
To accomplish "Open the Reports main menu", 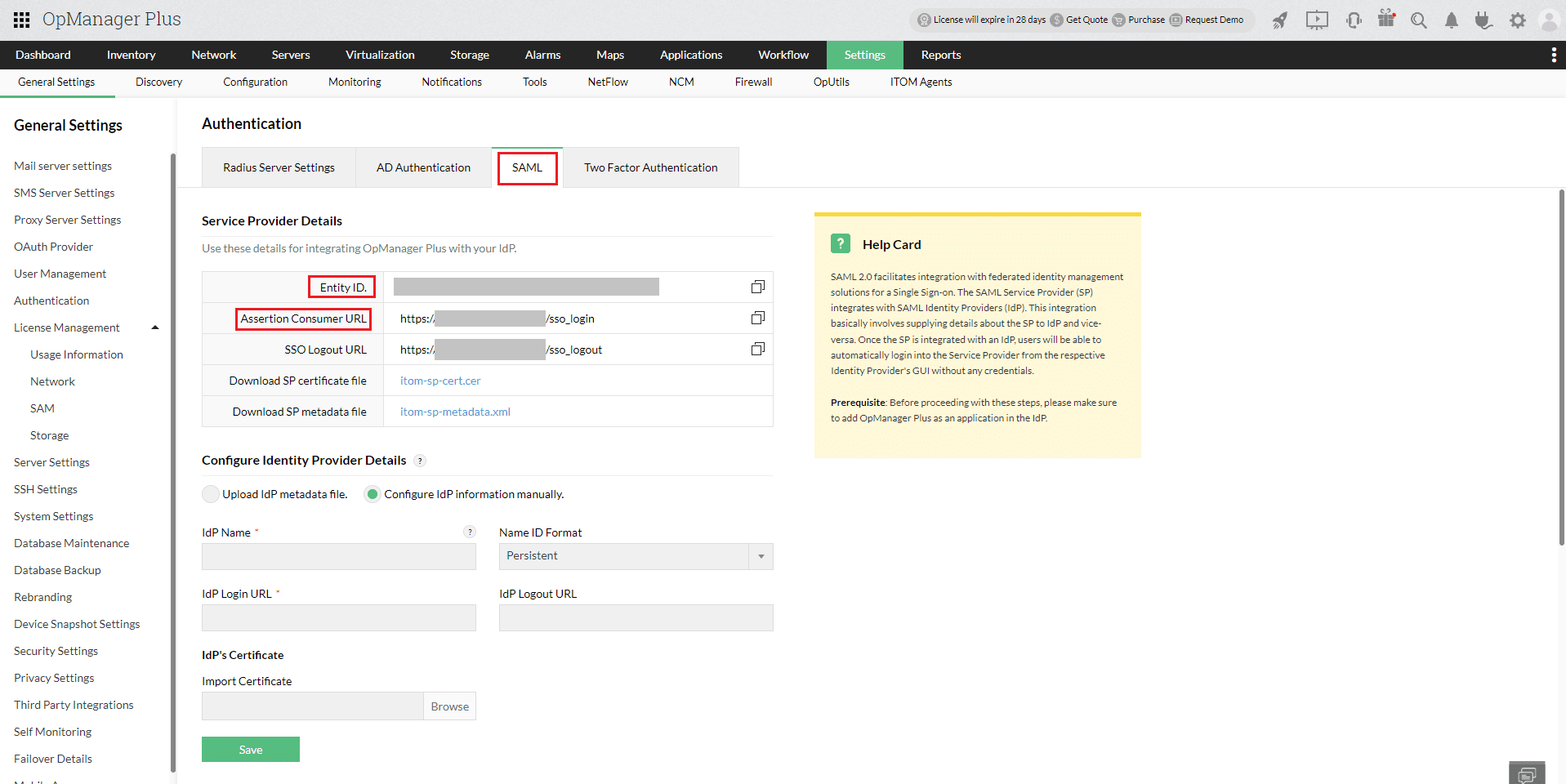I will tap(941, 55).
